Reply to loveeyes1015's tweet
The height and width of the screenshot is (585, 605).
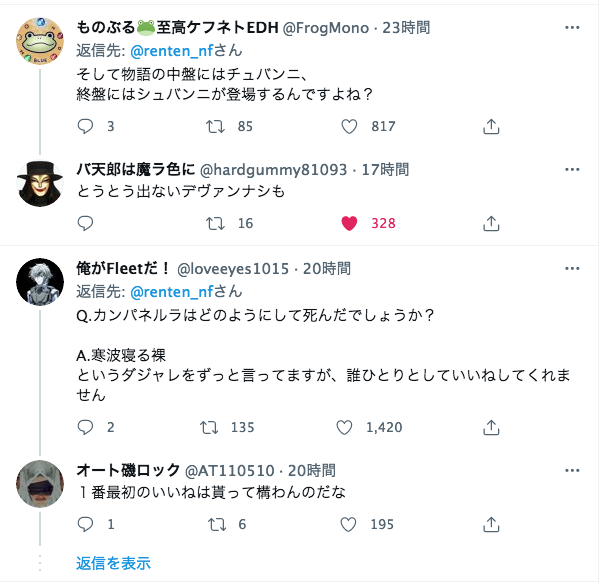point(85,427)
